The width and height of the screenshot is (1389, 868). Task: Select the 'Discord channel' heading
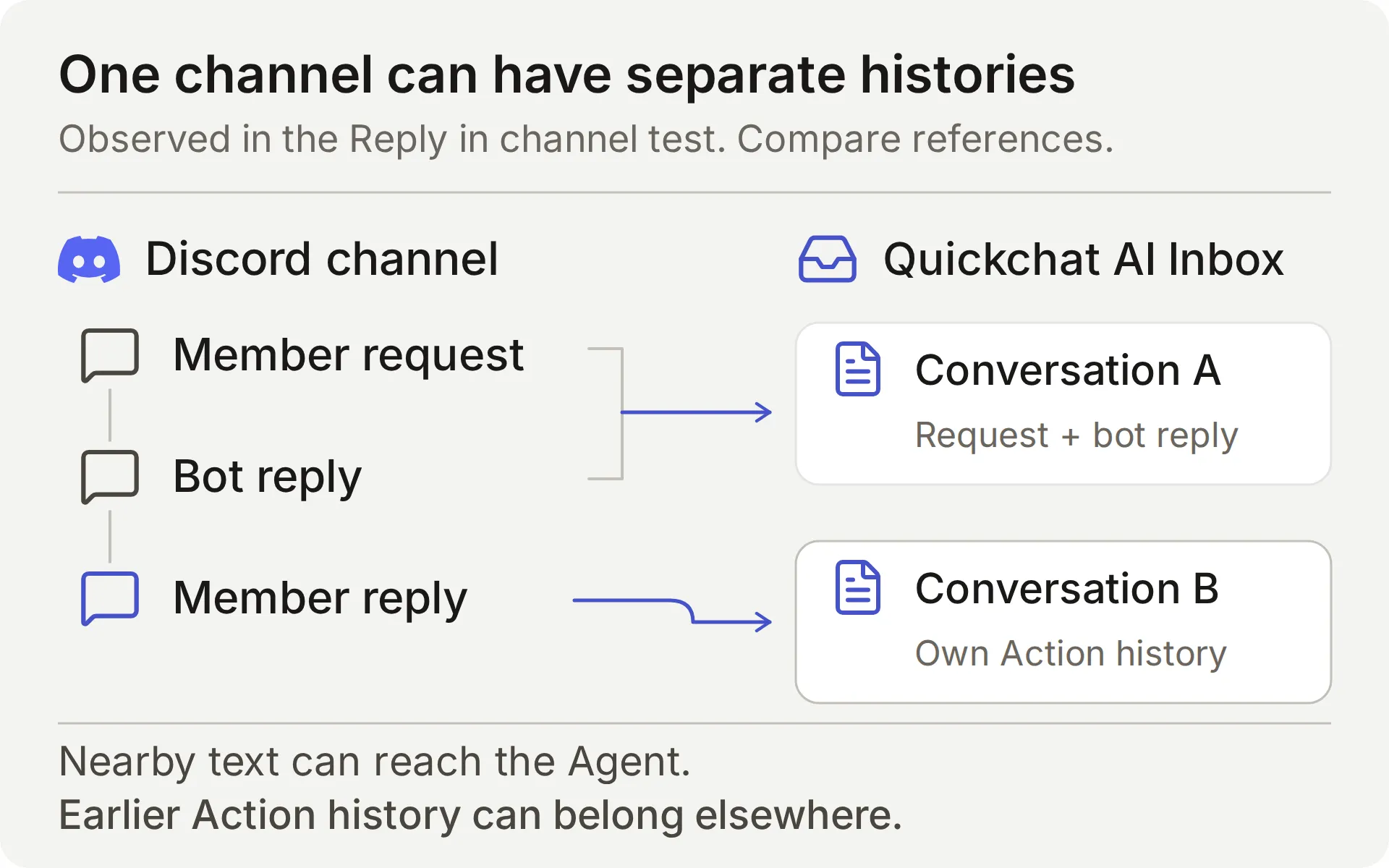point(322,259)
